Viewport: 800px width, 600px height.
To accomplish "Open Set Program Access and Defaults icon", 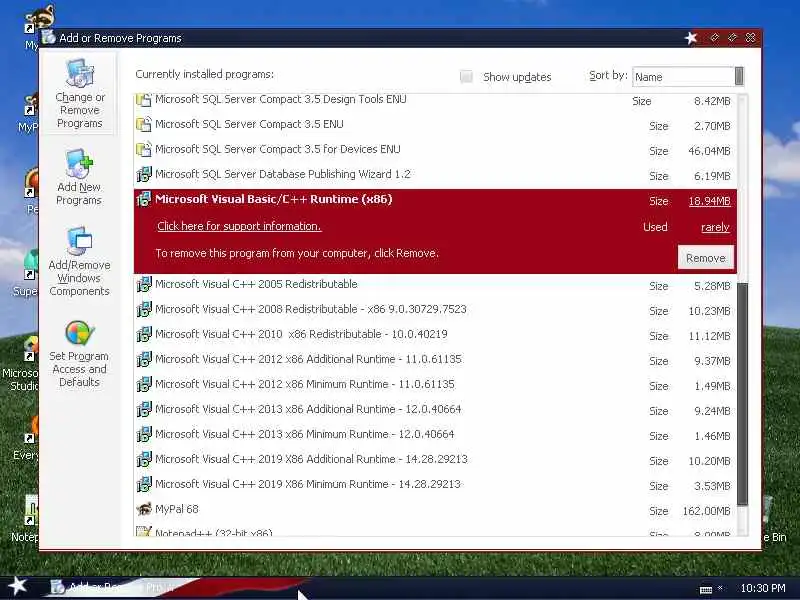I will click(x=79, y=333).
